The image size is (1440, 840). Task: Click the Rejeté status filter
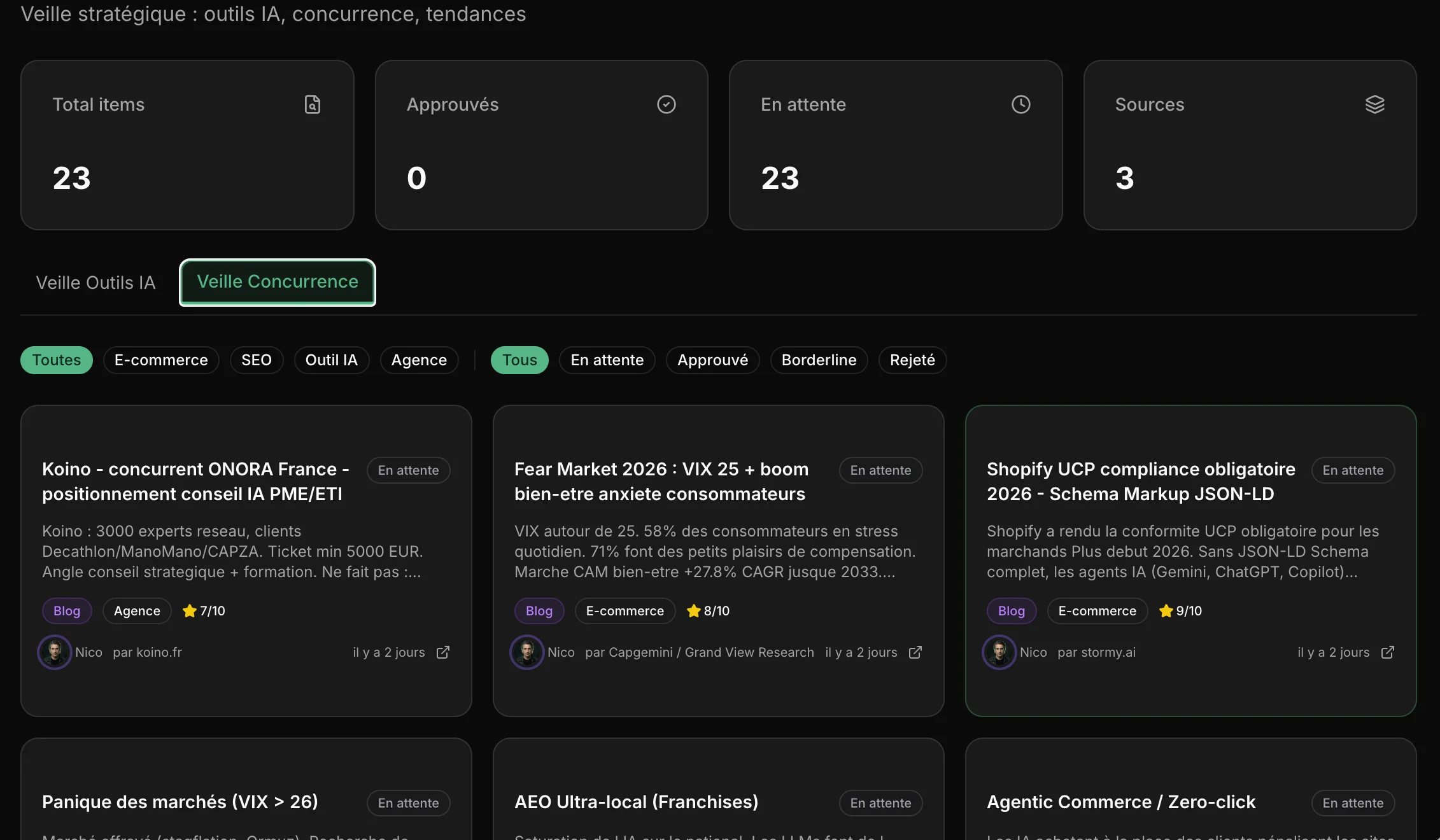pos(912,360)
